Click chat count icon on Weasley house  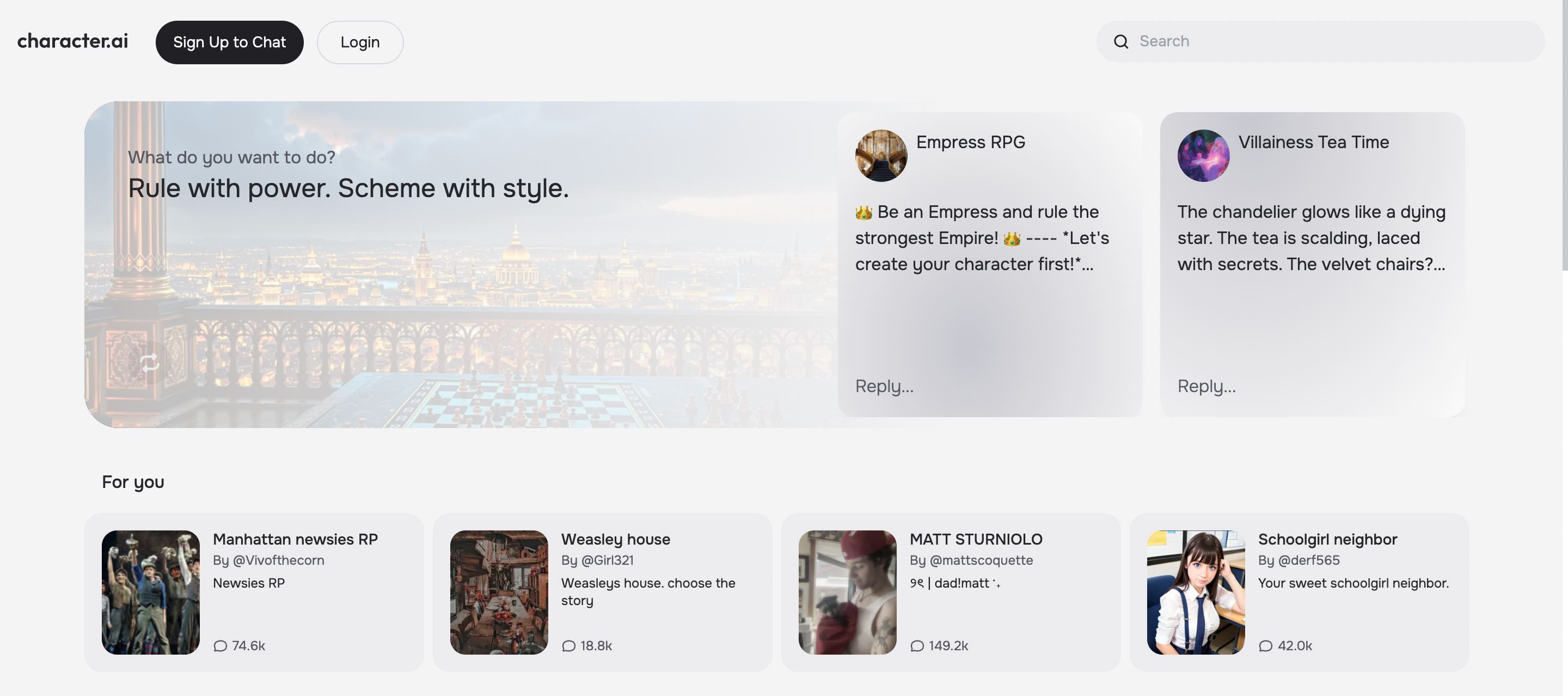click(568, 646)
